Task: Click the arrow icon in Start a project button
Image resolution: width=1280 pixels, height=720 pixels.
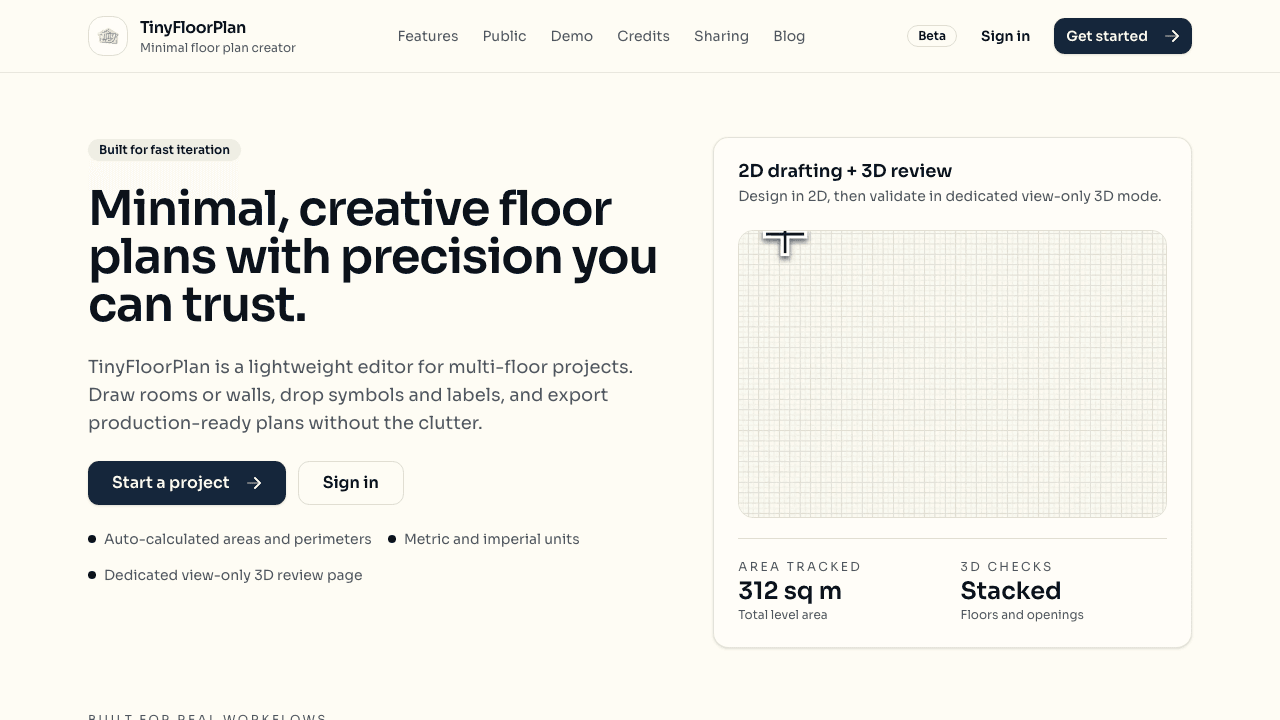Action: [x=256, y=483]
